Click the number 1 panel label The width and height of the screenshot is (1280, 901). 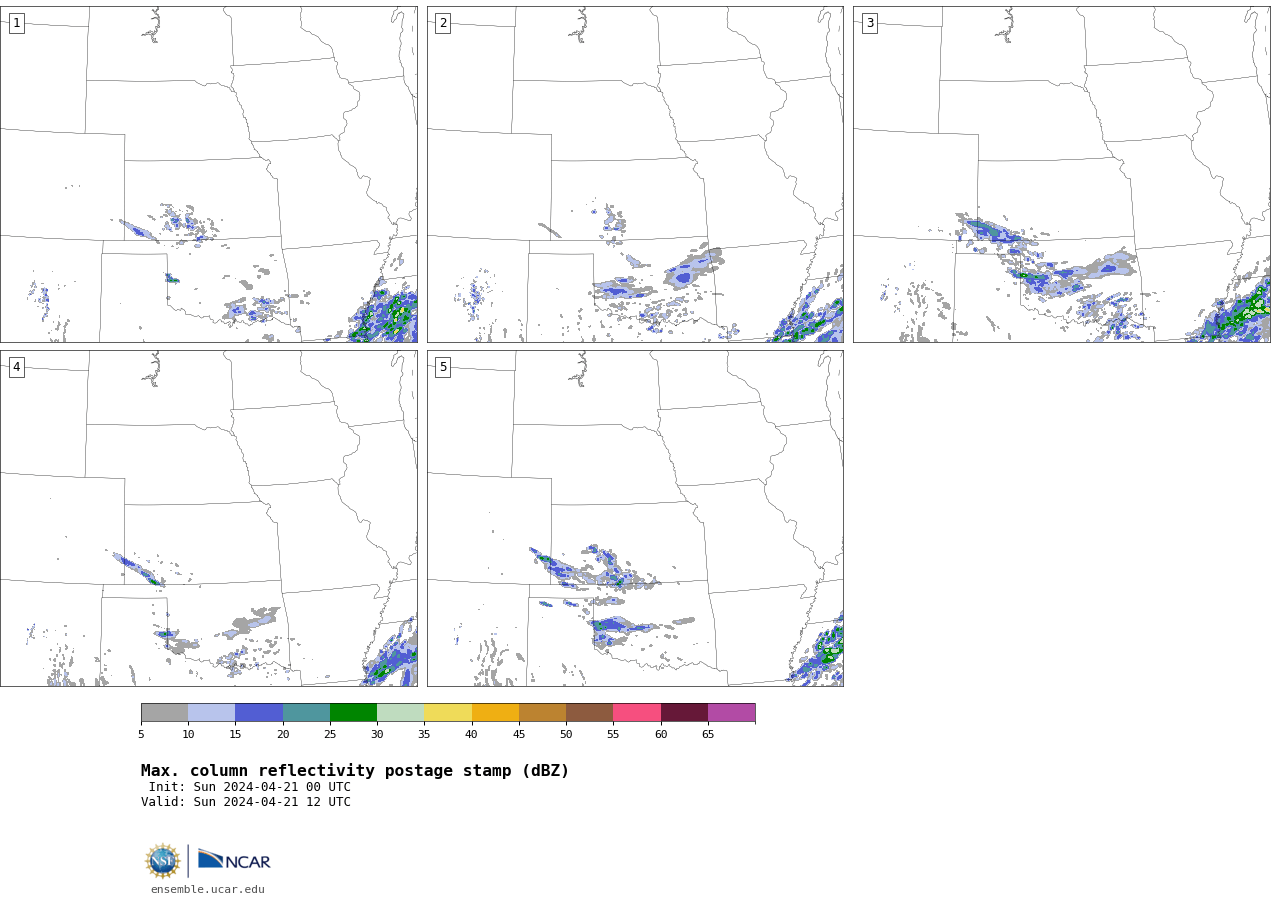[x=16, y=23]
